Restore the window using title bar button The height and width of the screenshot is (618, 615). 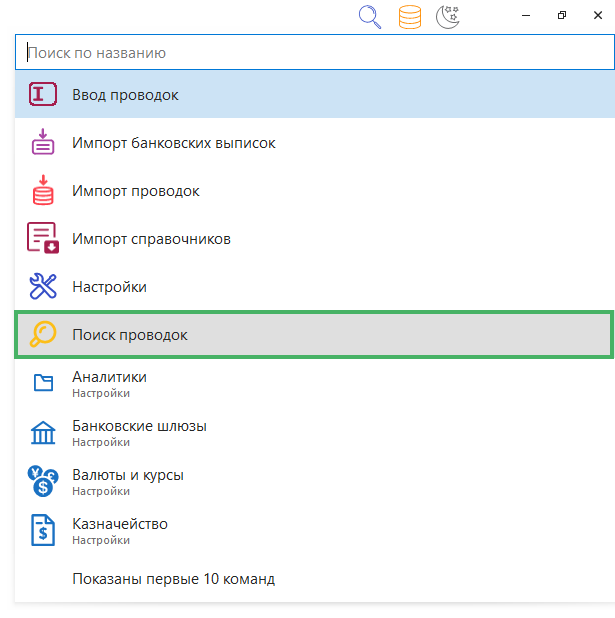pos(563,15)
